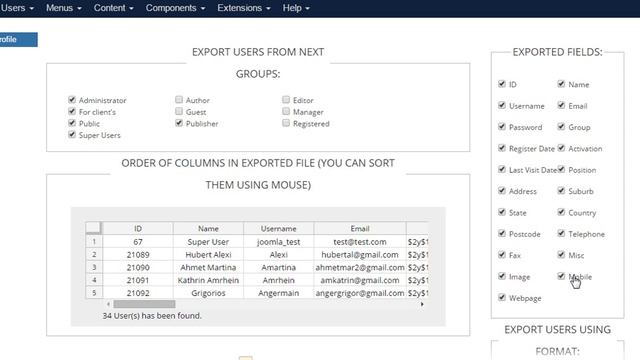This screenshot has width=640, height=360.
Task: Toggle the Email exported field checkbox
Action: 561,105
